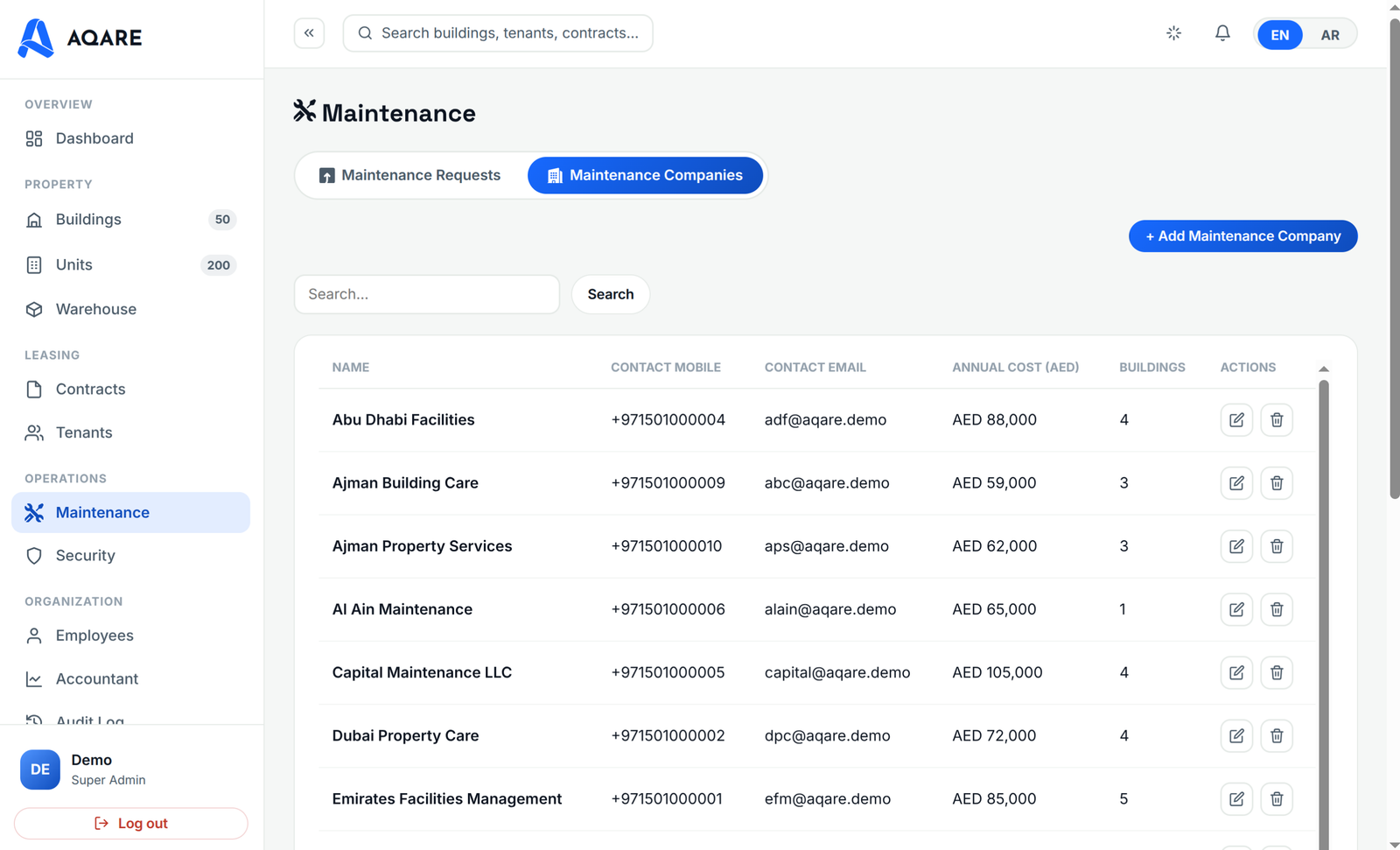Navigate to Warehouse
Screen dimensions: 1400x850
pyautogui.click(x=130, y=309)
